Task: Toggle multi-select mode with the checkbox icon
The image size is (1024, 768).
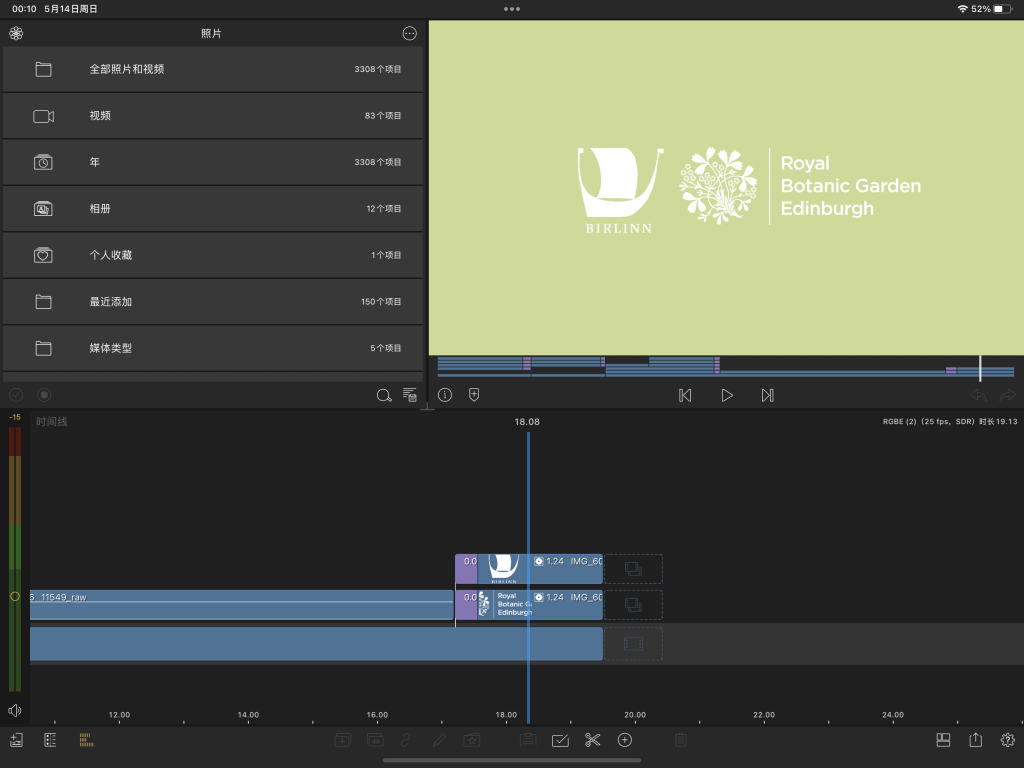Action: point(560,740)
